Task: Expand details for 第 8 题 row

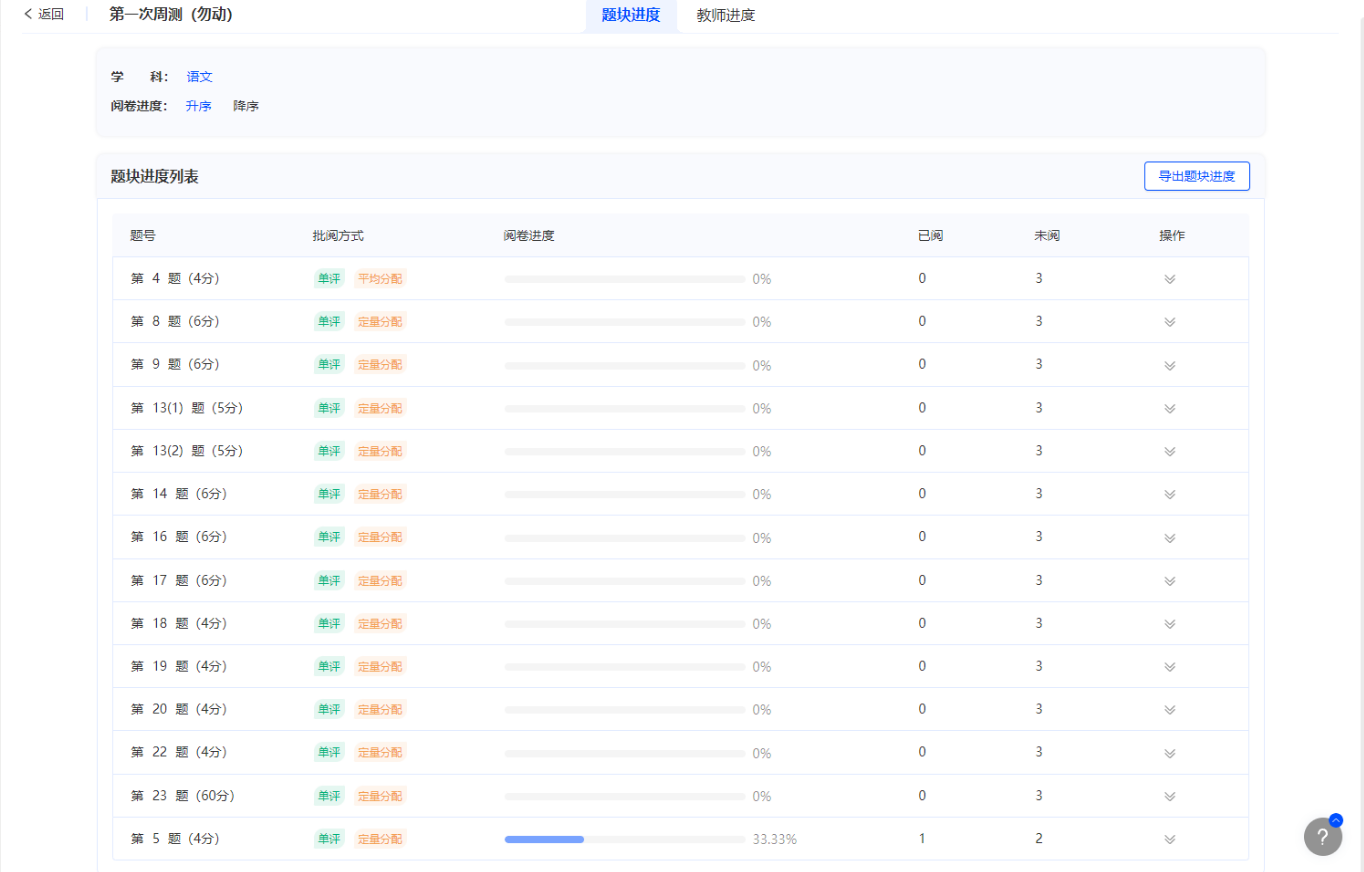Action: click(x=1169, y=322)
